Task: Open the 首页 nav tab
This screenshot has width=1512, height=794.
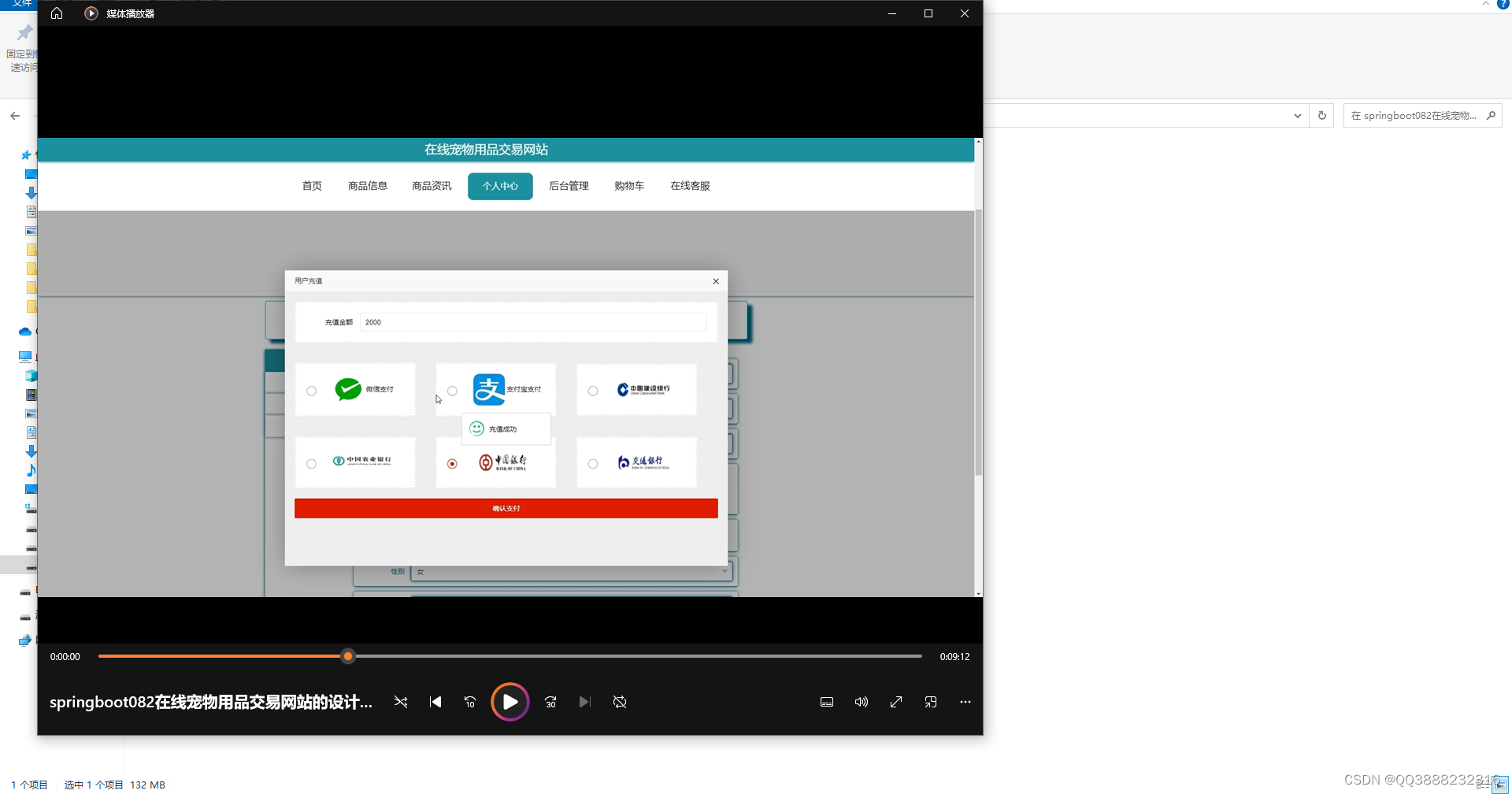Action: point(312,186)
